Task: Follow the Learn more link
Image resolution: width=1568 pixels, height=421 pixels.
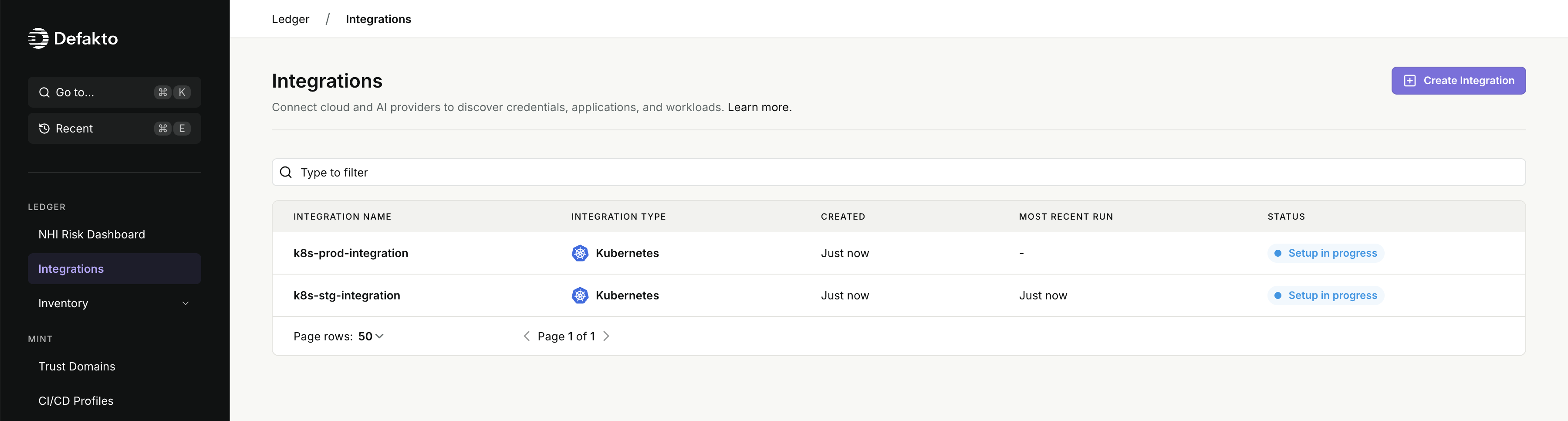Action: (760, 107)
